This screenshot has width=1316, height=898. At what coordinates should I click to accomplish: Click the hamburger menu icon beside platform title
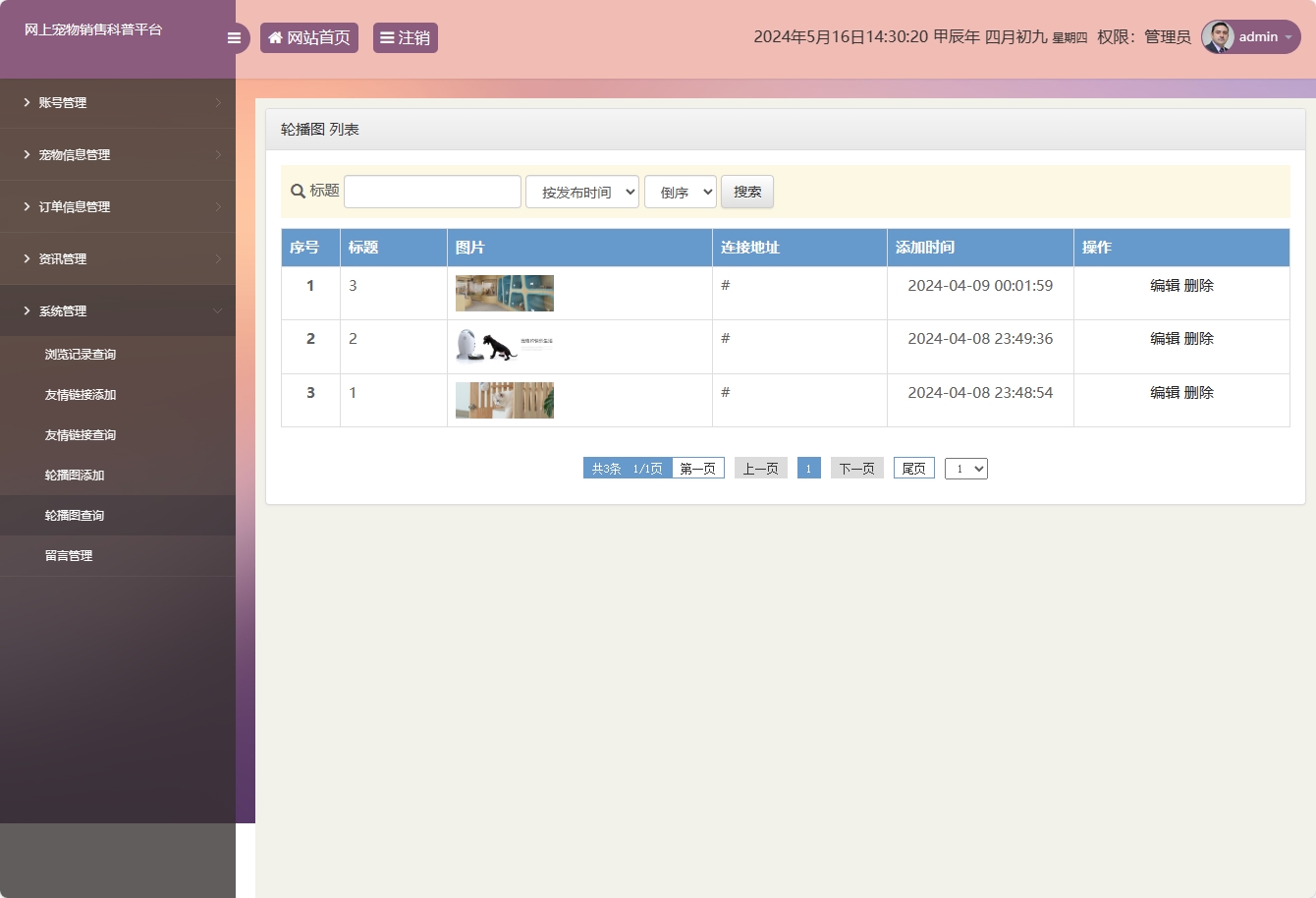tap(234, 37)
